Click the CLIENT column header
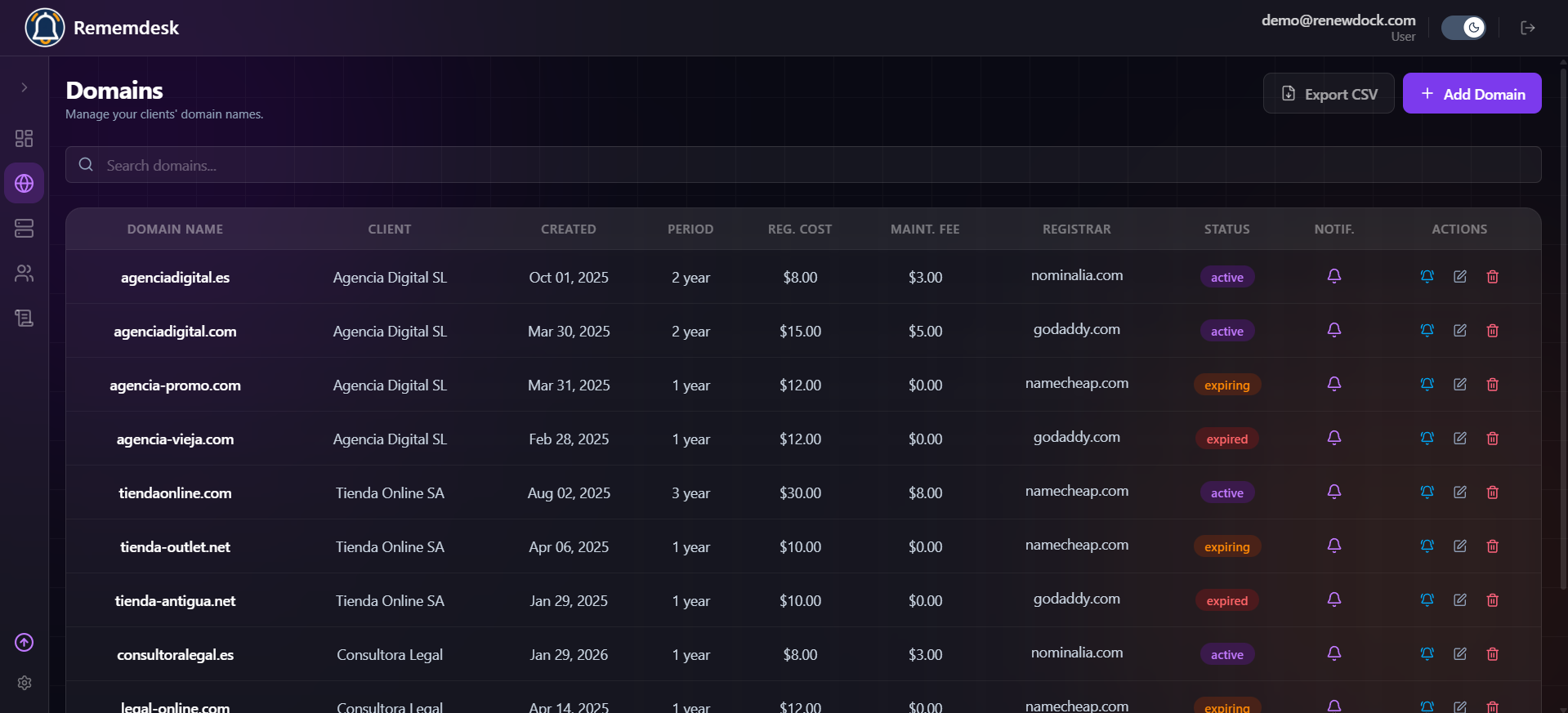The width and height of the screenshot is (1568, 713). (390, 229)
